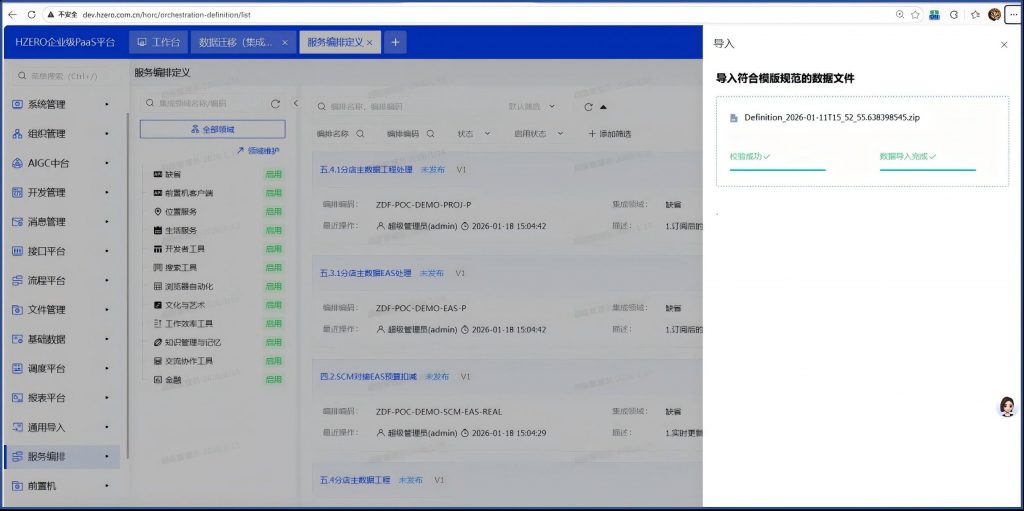Toggle 启用 status for 位置服务
The width and height of the screenshot is (1024, 511).
point(273,211)
